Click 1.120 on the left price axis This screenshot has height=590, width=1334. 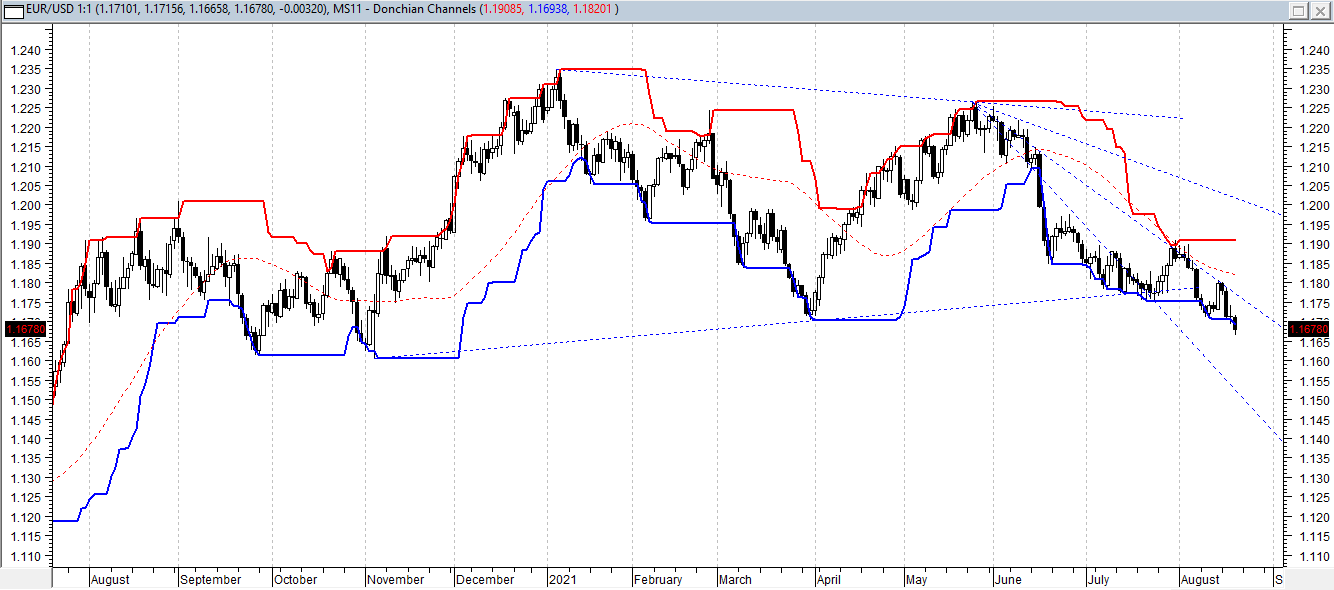pyautogui.click(x=24, y=517)
